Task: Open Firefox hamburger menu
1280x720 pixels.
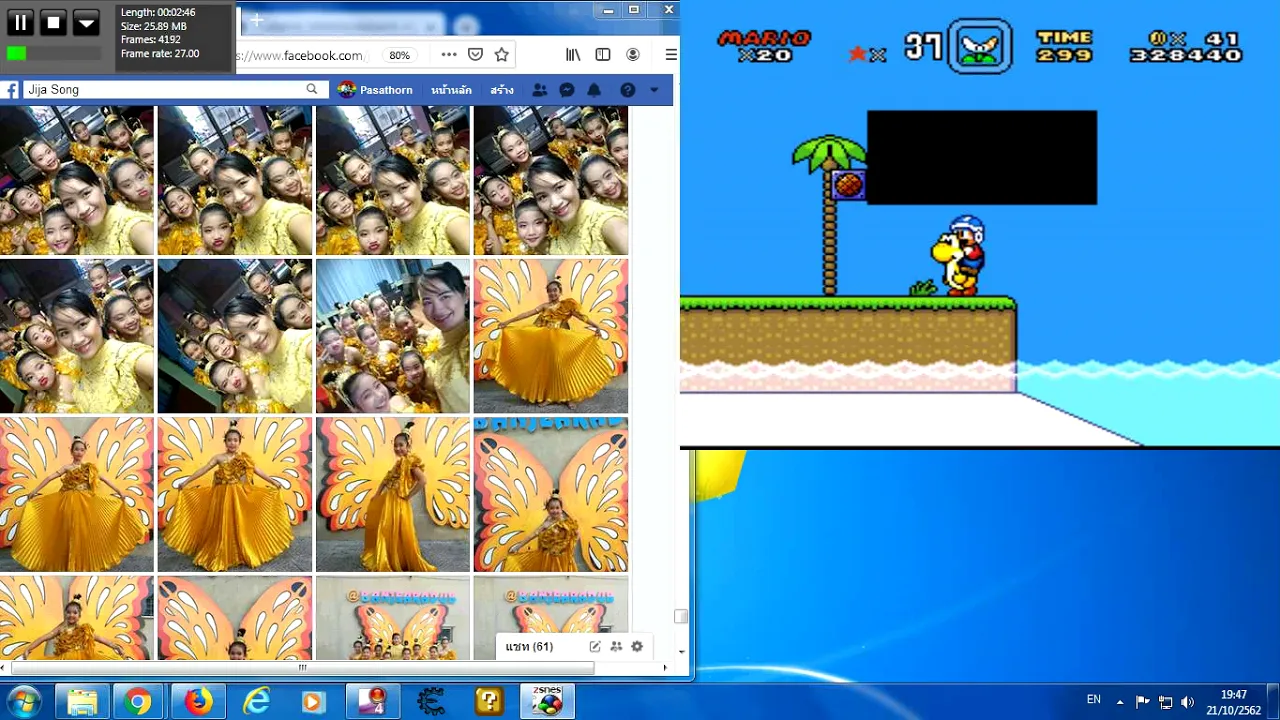Action: [x=671, y=55]
